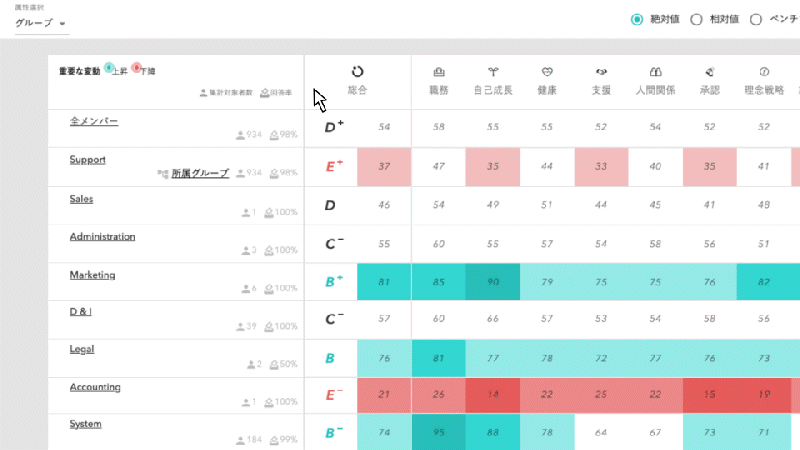Click the E− rating for Accounting

(334, 394)
